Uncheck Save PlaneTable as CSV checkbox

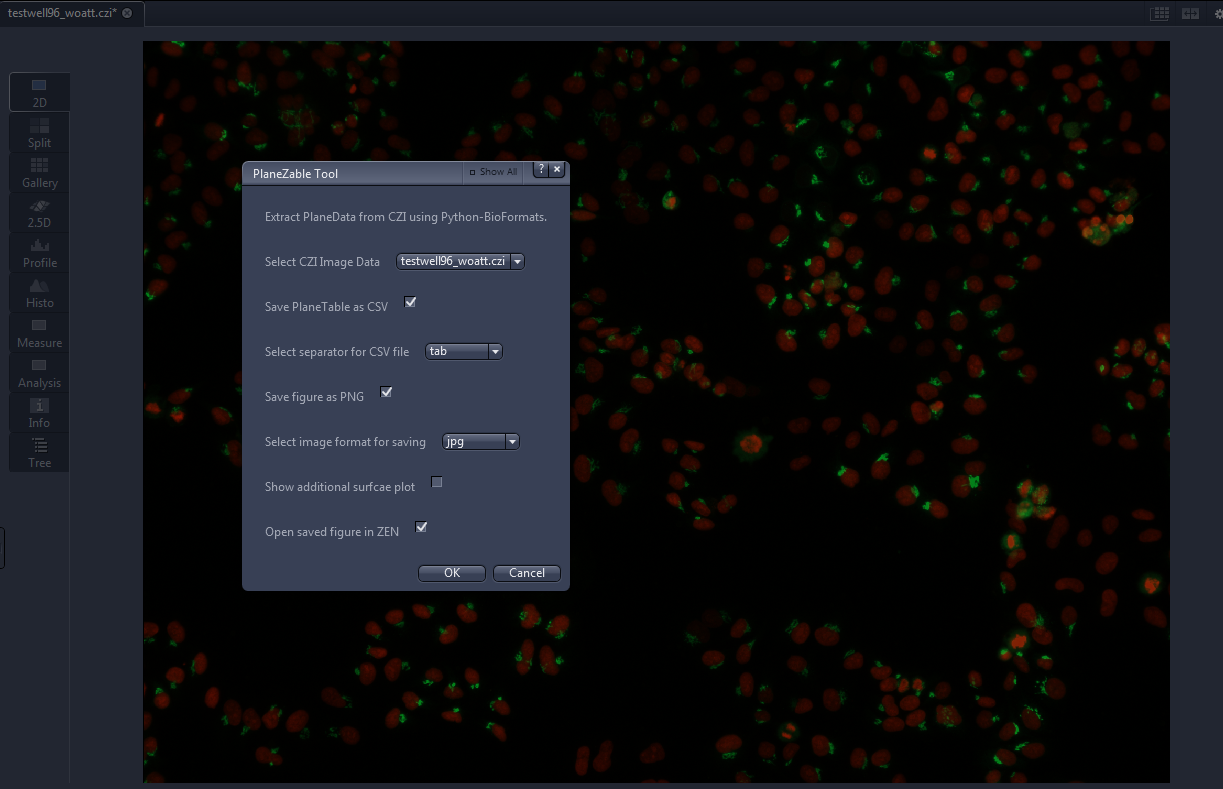point(410,302)
